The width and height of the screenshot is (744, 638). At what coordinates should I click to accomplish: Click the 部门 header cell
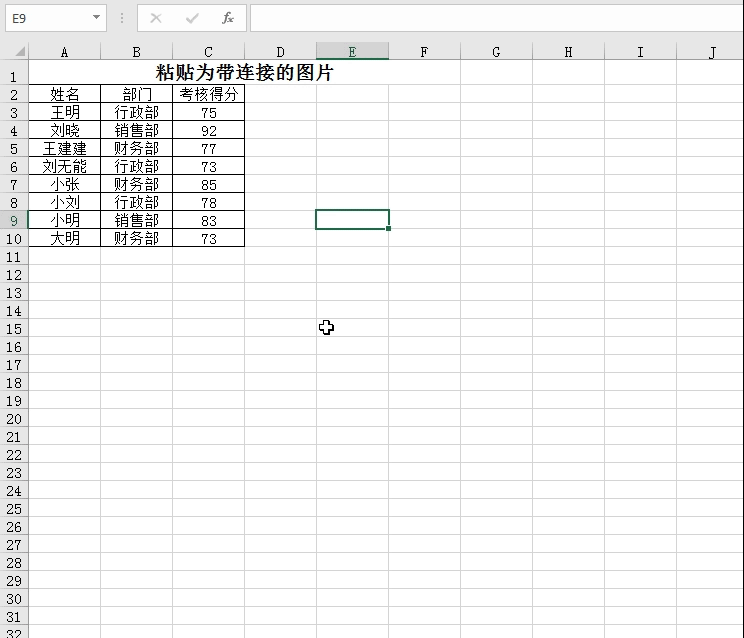[137, 93]
